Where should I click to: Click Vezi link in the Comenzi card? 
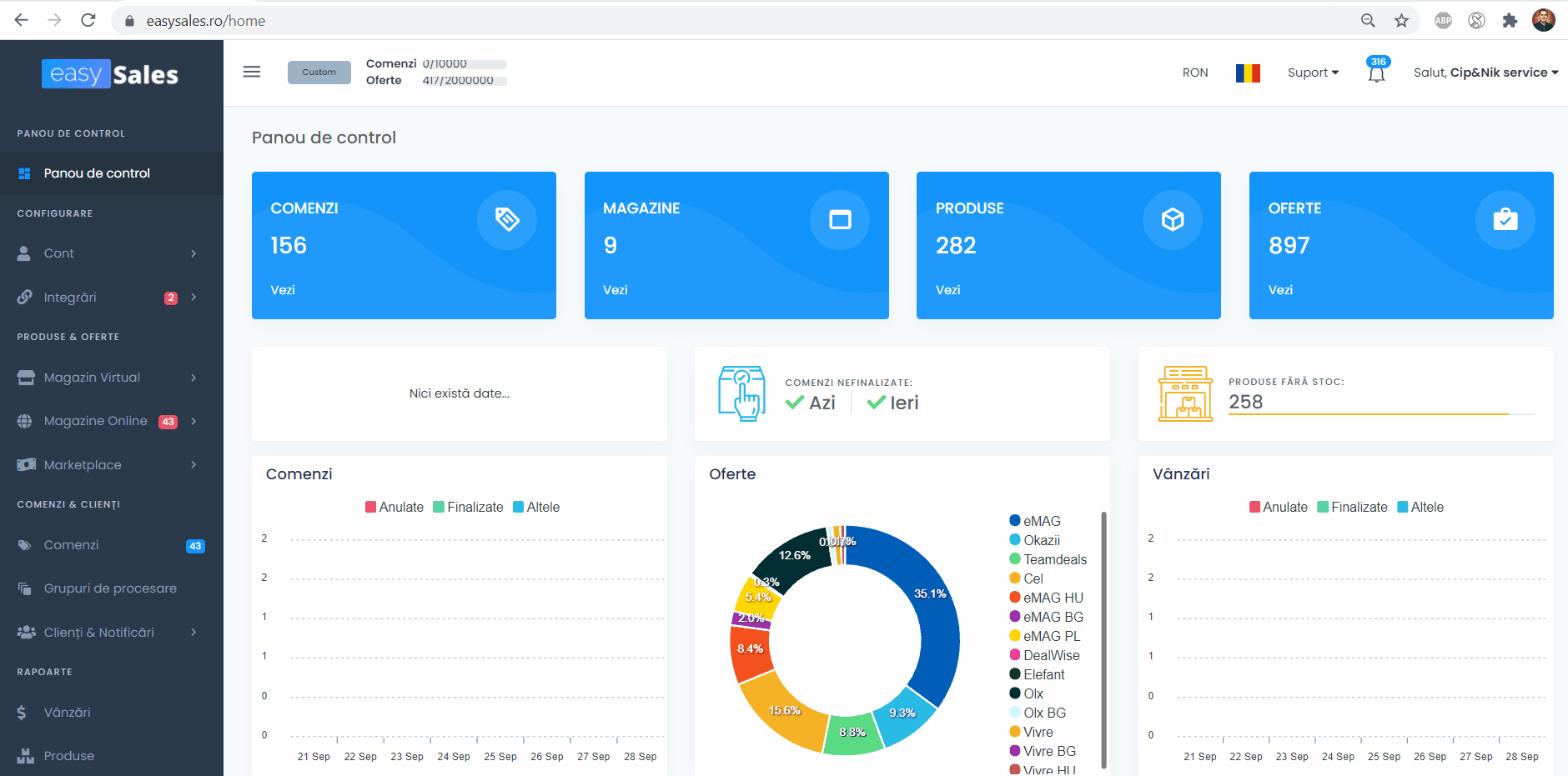283,290
